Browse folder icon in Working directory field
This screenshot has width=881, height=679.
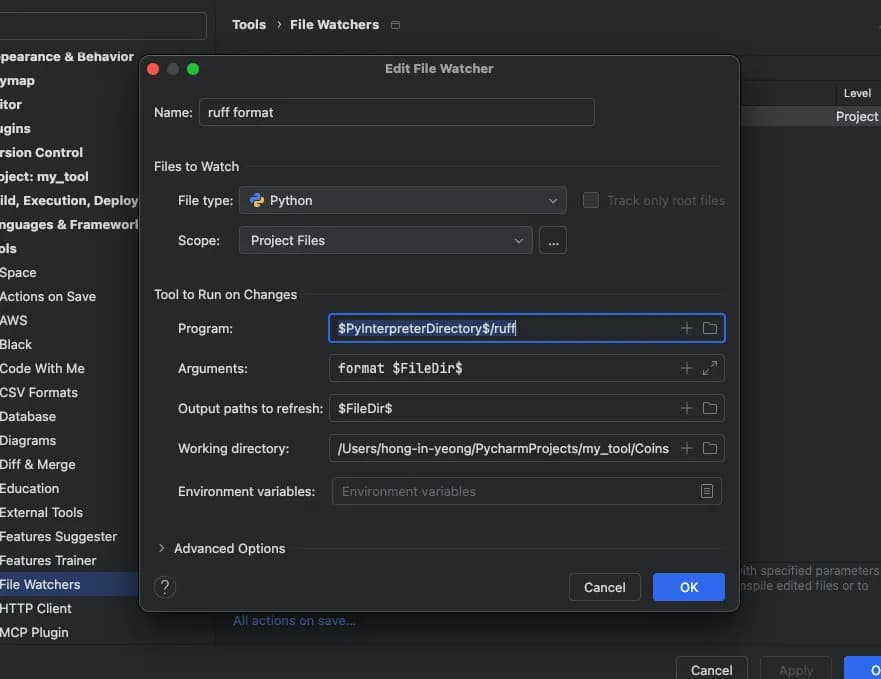click(x=710, y=448)
